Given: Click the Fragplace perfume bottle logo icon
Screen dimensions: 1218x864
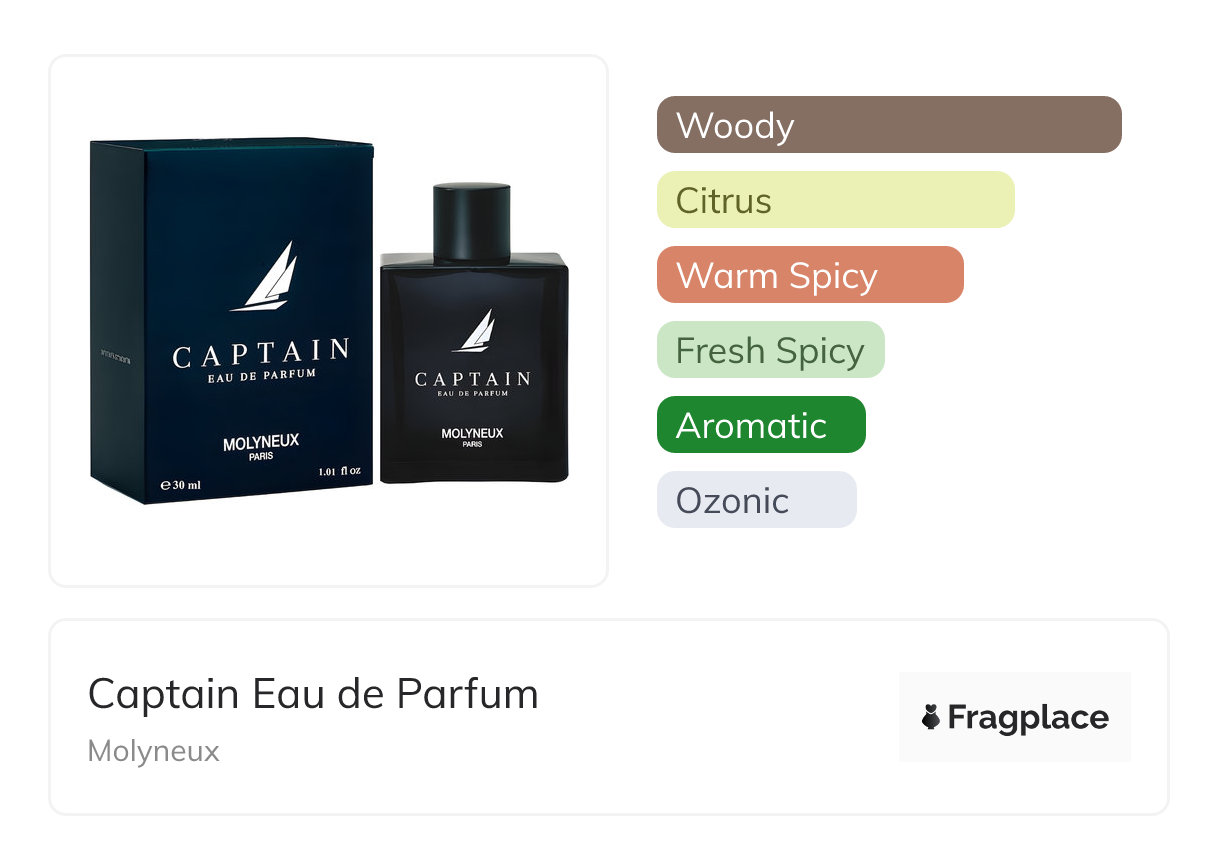Looking at the screenshot, I should [931, 717].
